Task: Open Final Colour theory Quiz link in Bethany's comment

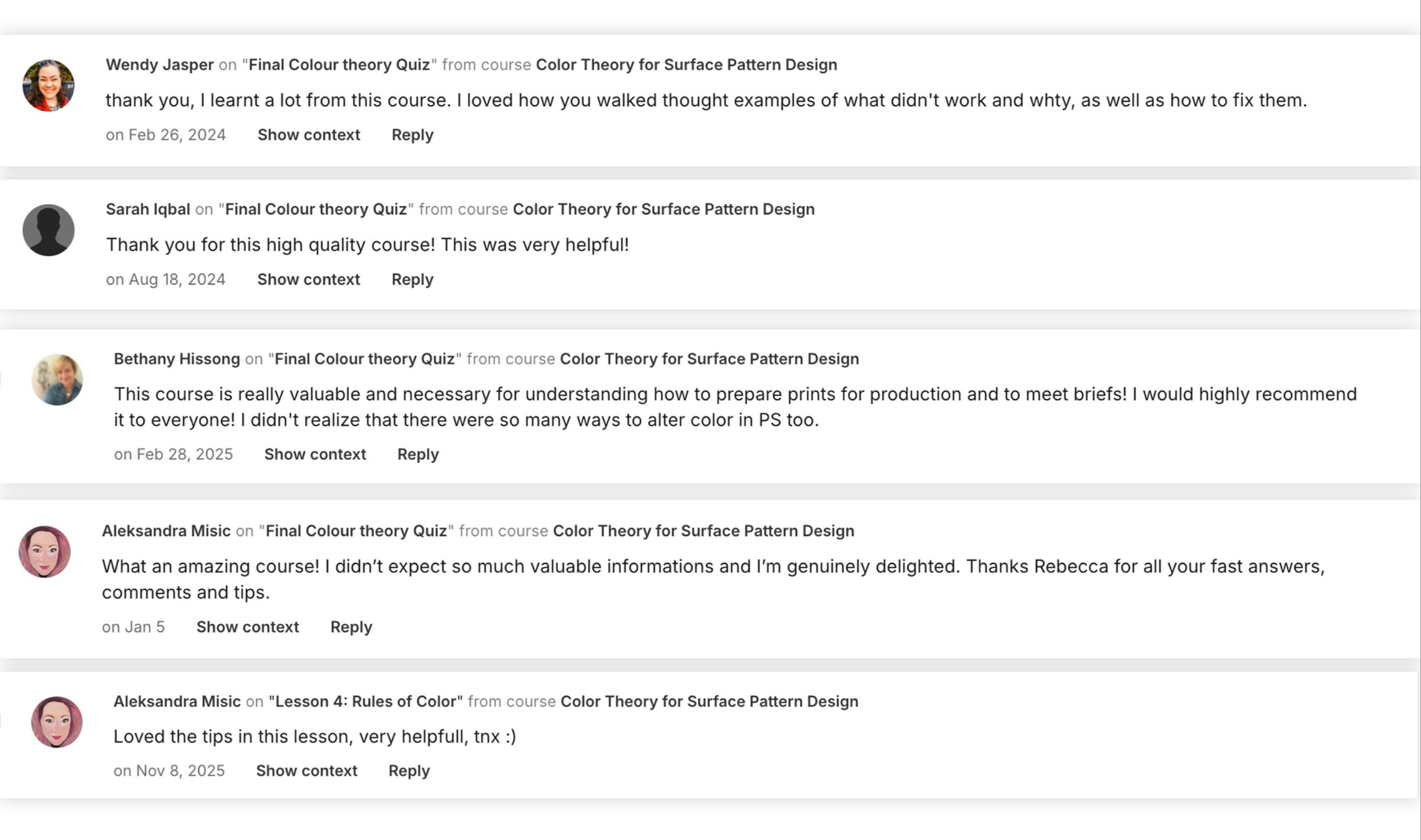Action: click(x=365, y=359)
